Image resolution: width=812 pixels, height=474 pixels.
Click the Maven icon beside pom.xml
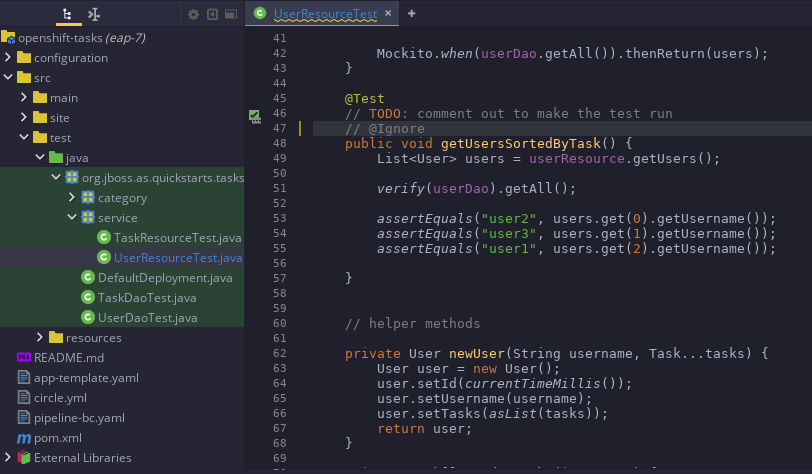[x=24, y=438]
